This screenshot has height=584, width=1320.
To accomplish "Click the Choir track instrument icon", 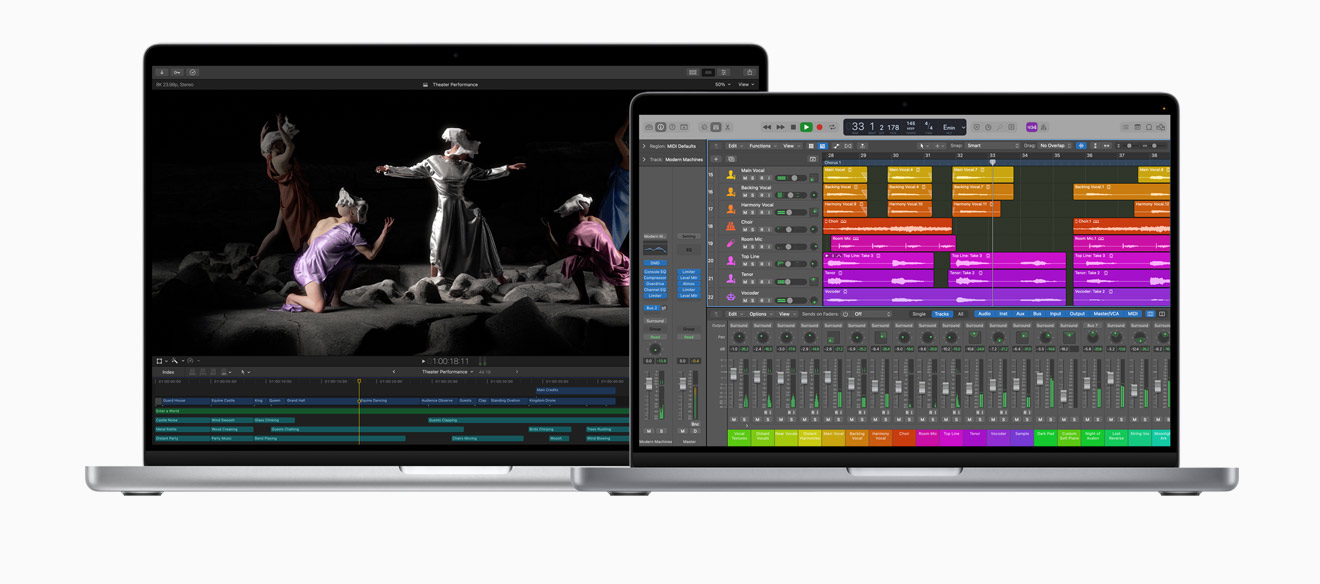I will point(731,226).
